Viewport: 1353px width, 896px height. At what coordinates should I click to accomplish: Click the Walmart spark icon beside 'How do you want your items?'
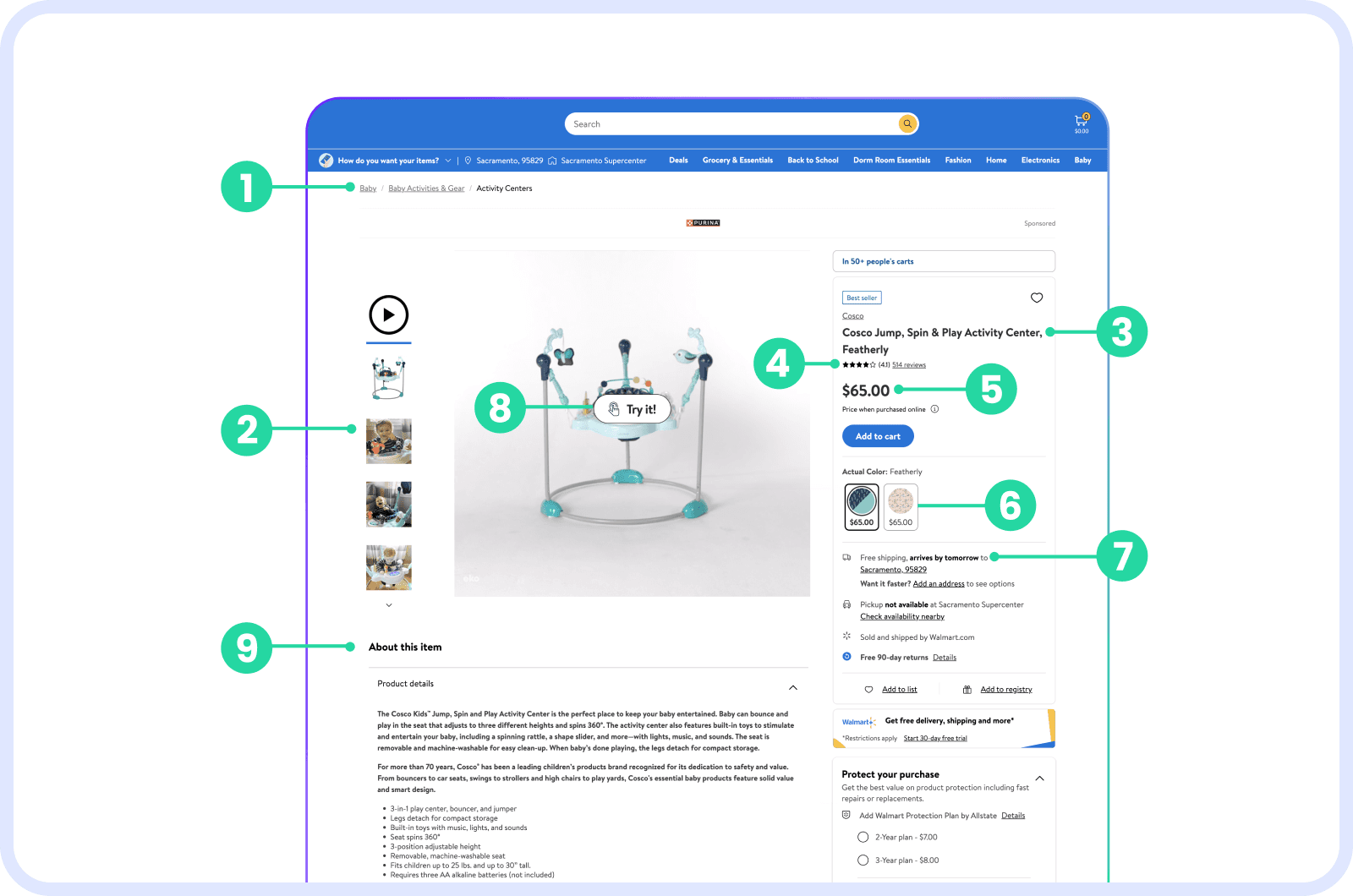point(326,161)
